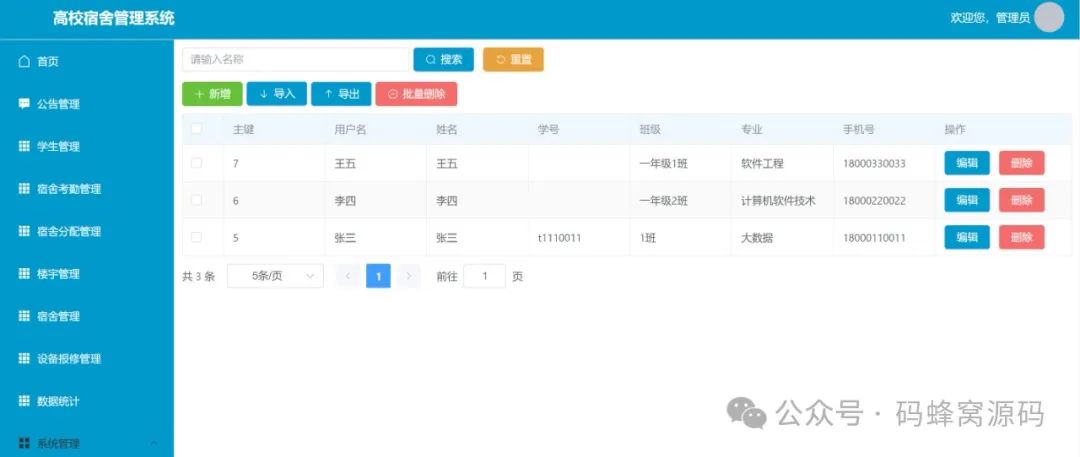Click 编辑 for the 王五 row
Viewport: 1080px width, 457px height.
point(967,163)
